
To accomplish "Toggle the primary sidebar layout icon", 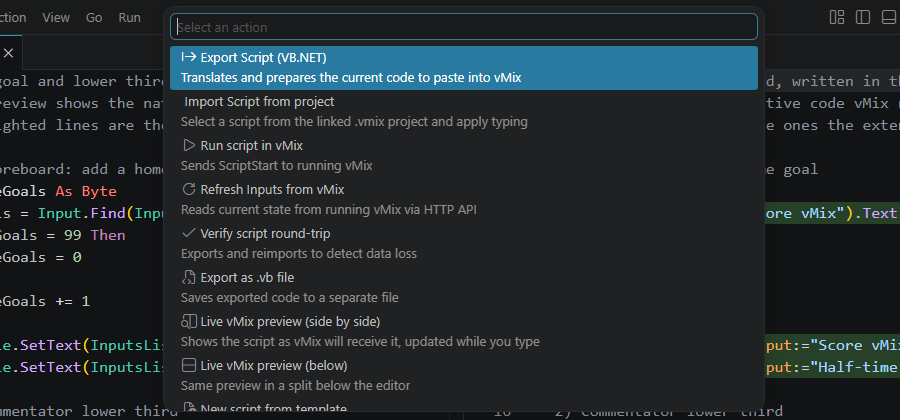I will (863, 17).
